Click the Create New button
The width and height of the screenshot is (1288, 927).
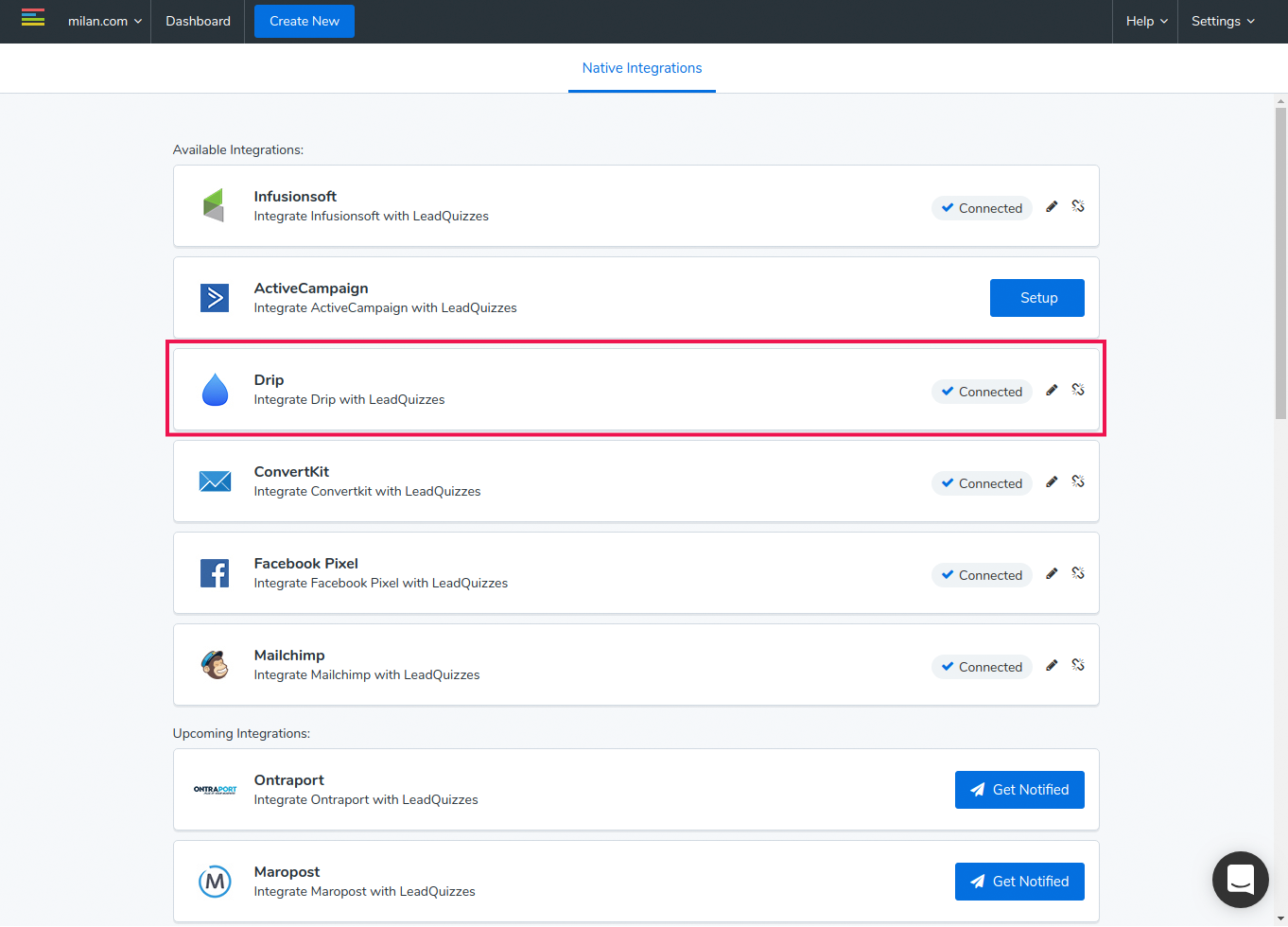(x=305, y=21)
